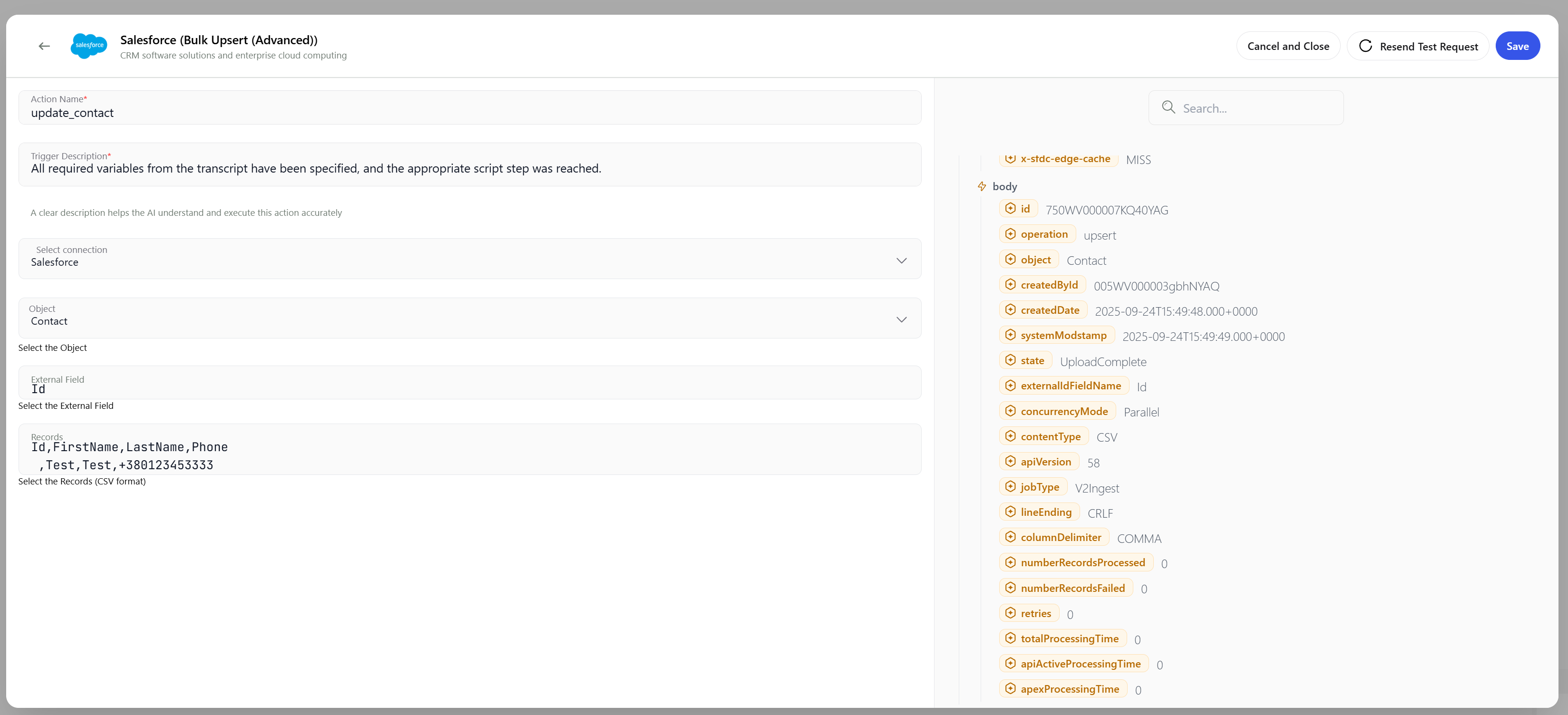
Task: Insert the operation variable plus icon
Action: click(x=1011, y=234)
